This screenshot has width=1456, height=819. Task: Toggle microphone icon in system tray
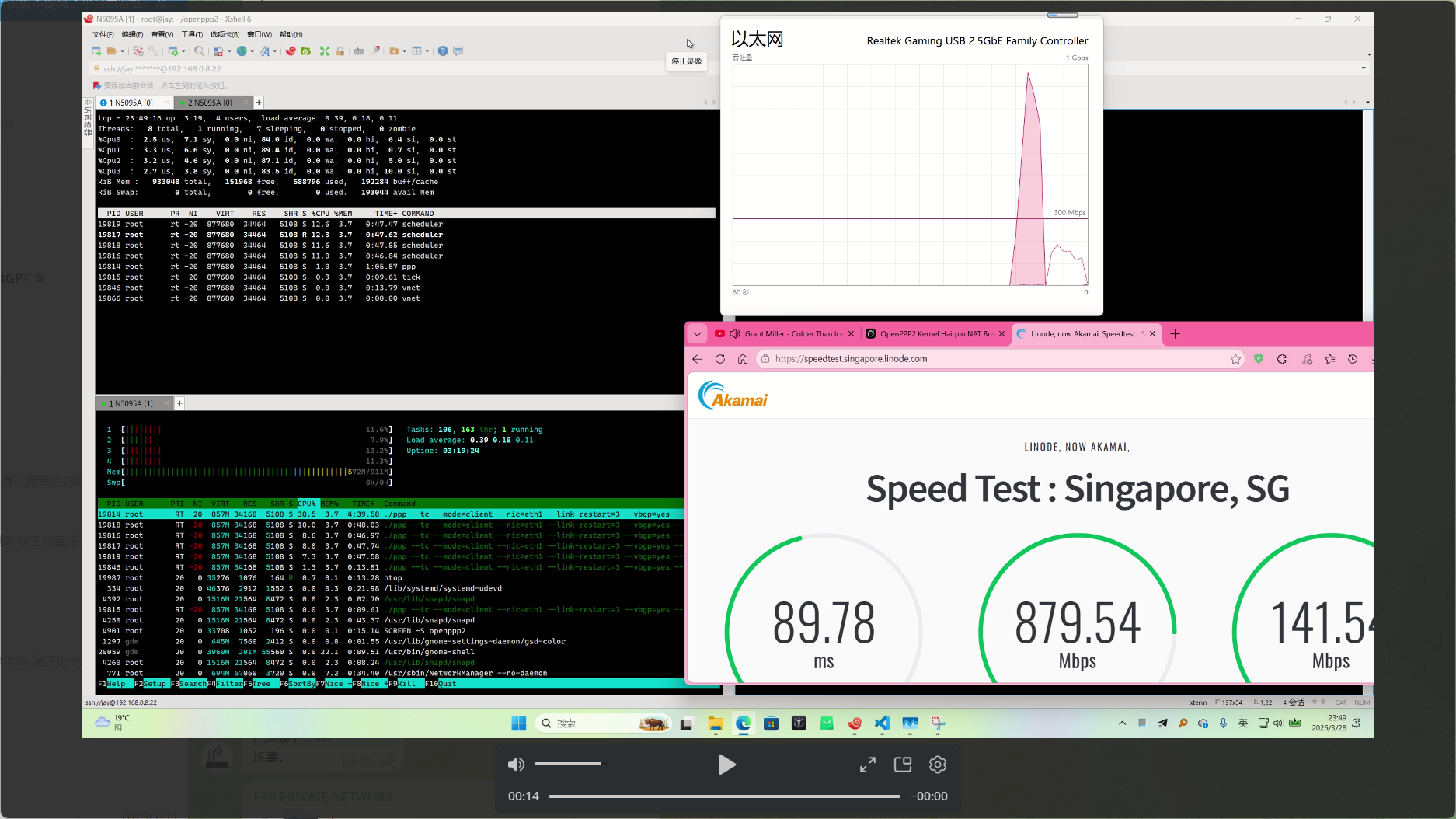[1223, 723]
